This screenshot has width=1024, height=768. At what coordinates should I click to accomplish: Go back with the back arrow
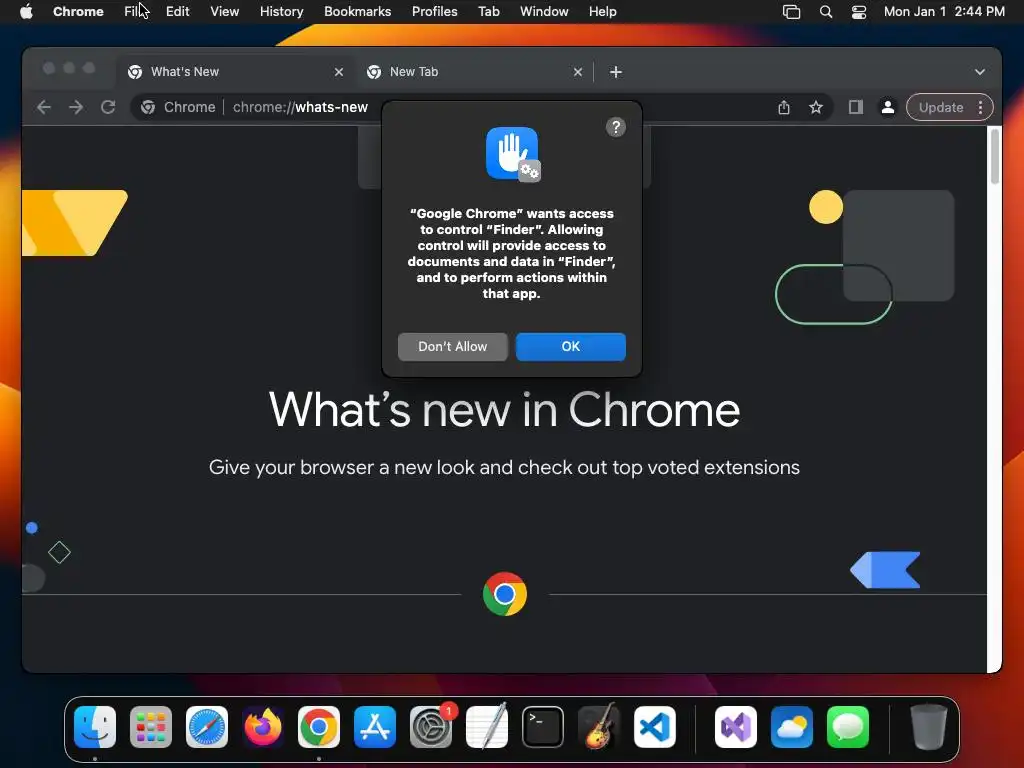pos(44,107)
